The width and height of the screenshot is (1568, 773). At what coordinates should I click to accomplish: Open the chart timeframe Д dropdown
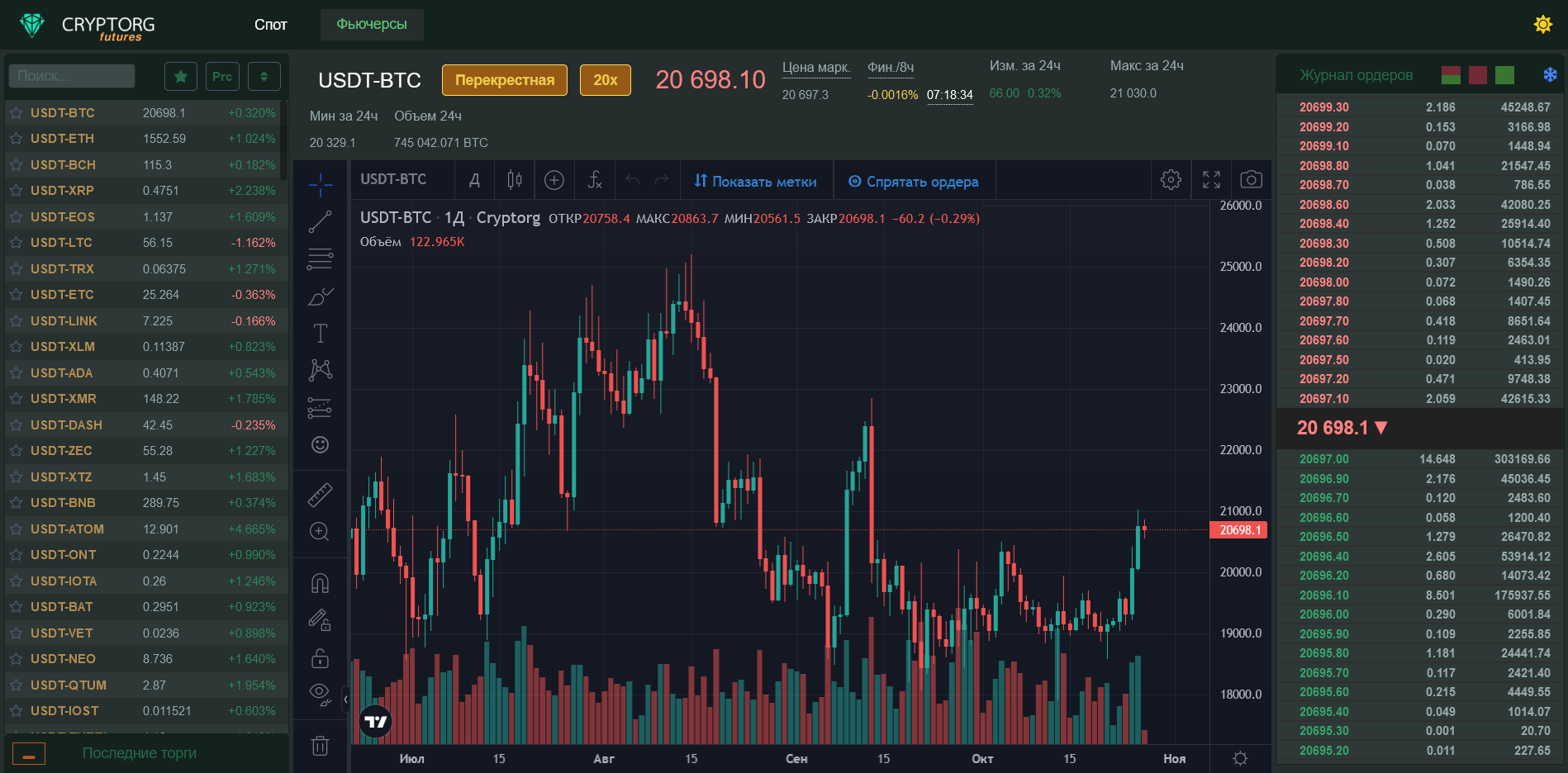click(x=474, y=180)
